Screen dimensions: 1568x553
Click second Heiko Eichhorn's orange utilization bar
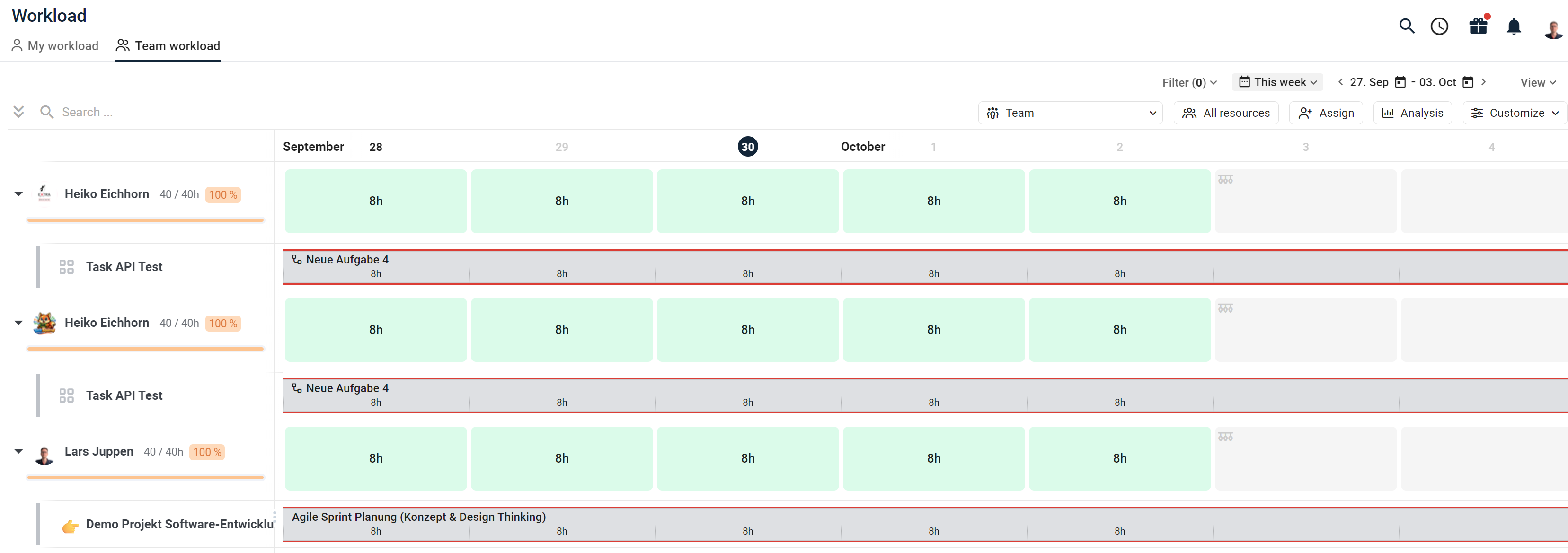click(145, 349)
